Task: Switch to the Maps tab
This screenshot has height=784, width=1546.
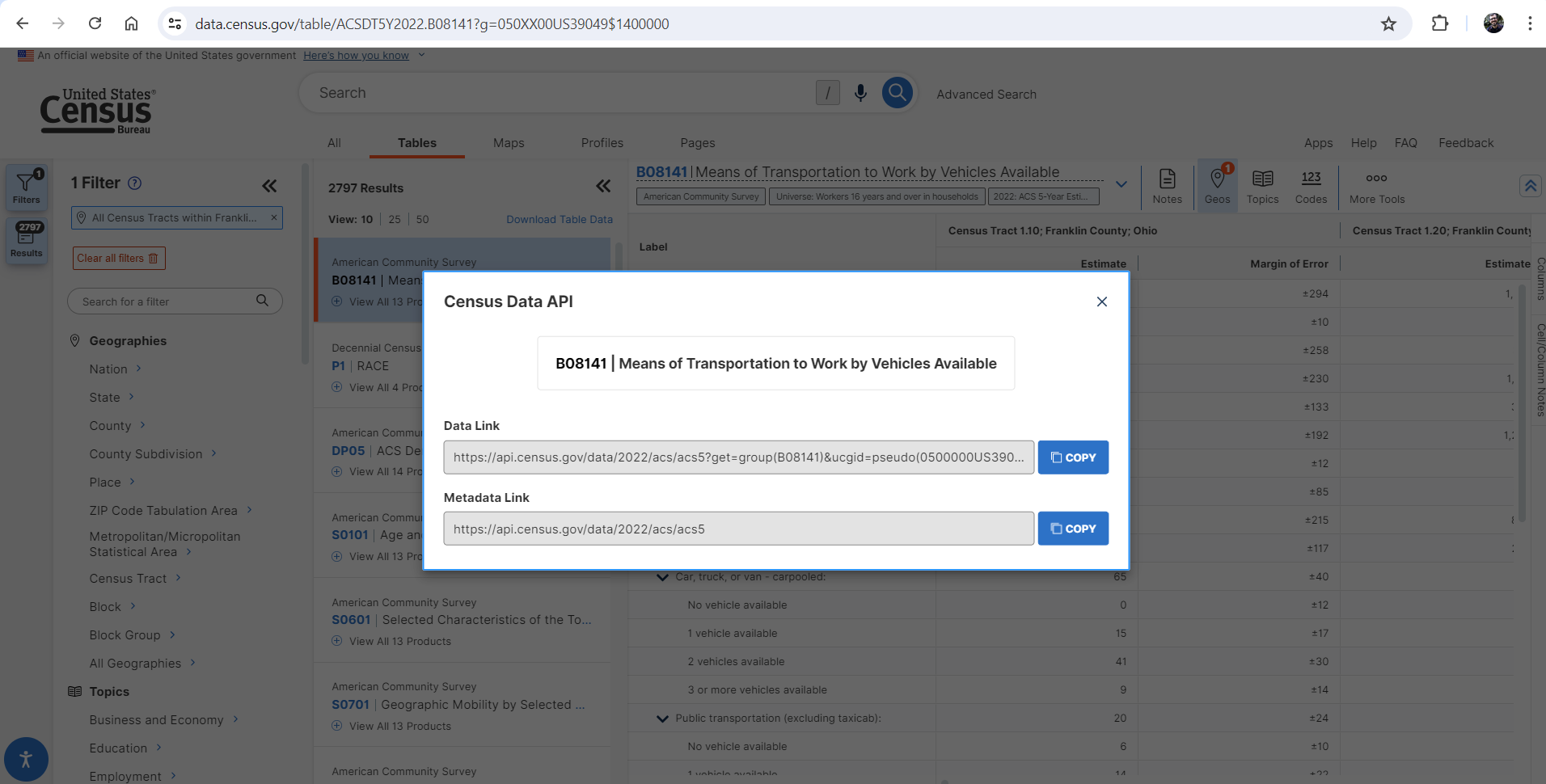Action: [x=509, y=142]
